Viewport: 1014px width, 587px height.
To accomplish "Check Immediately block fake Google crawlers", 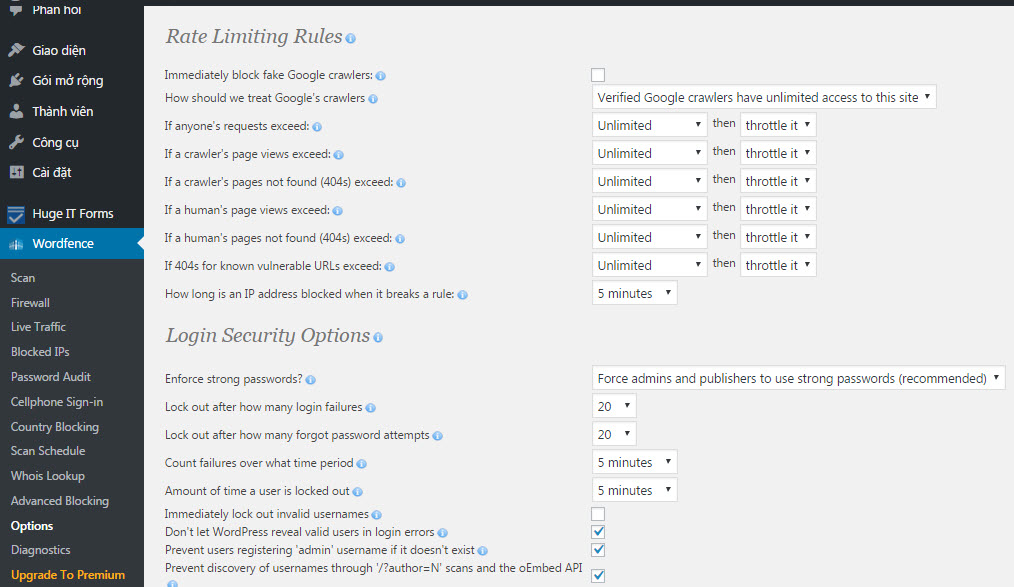I will coord(598,74).
